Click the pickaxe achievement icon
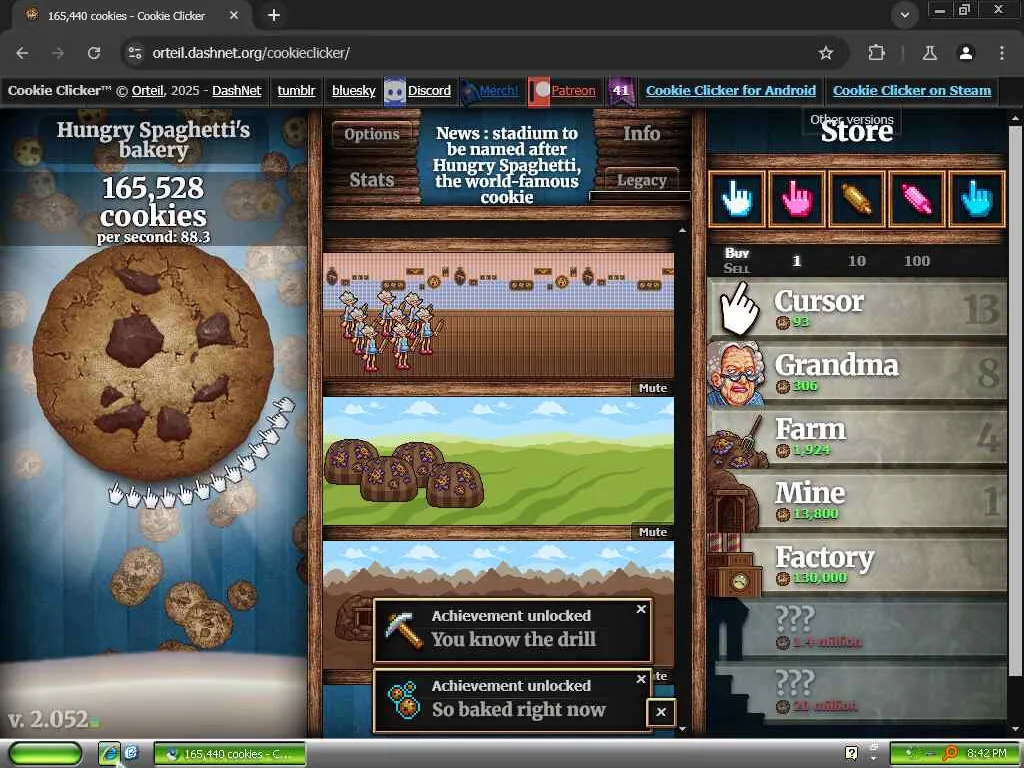1024x768 pixels. (x=403, y=630)
